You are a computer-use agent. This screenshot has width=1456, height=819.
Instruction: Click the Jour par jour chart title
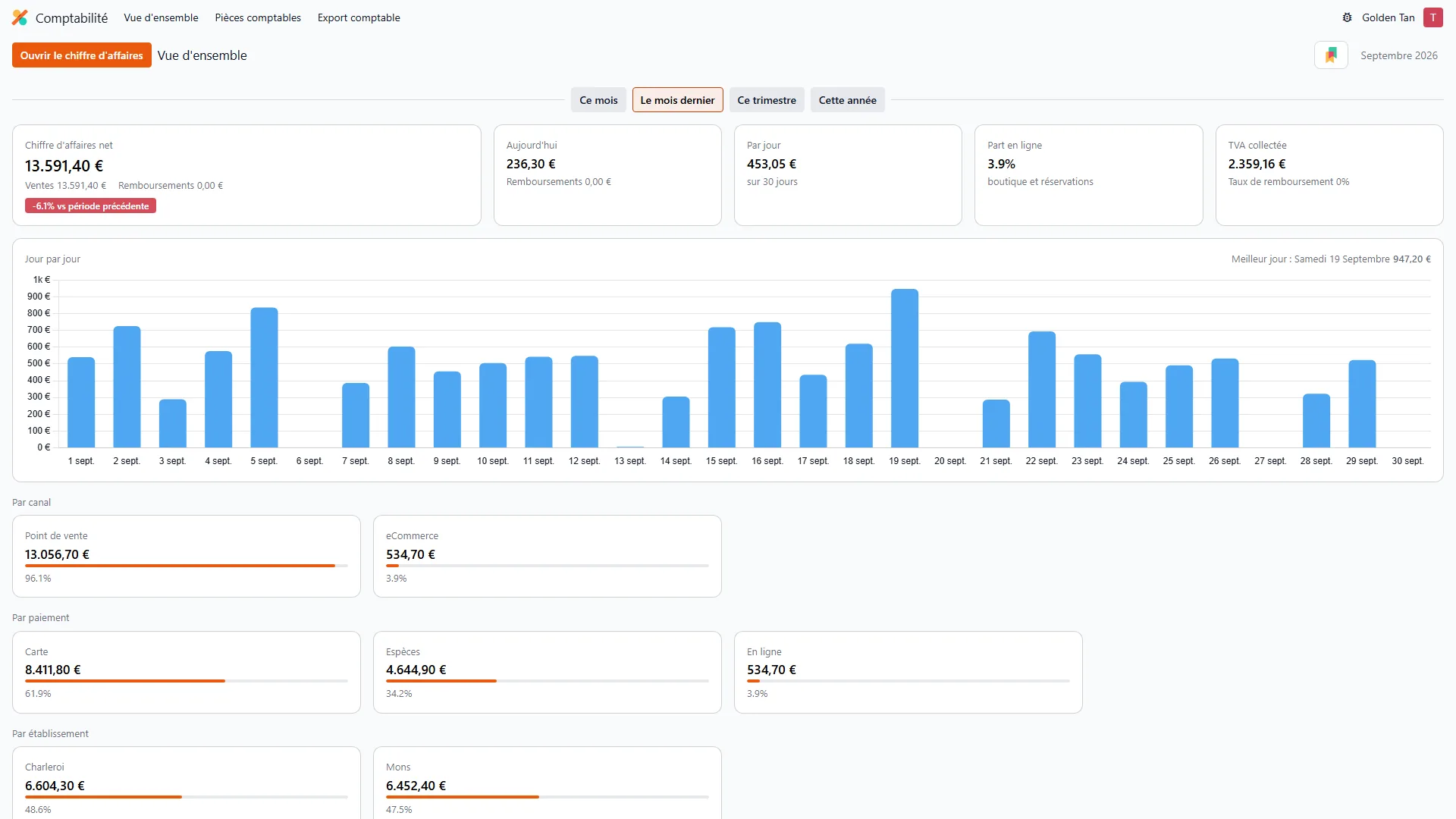coord(52,259)
